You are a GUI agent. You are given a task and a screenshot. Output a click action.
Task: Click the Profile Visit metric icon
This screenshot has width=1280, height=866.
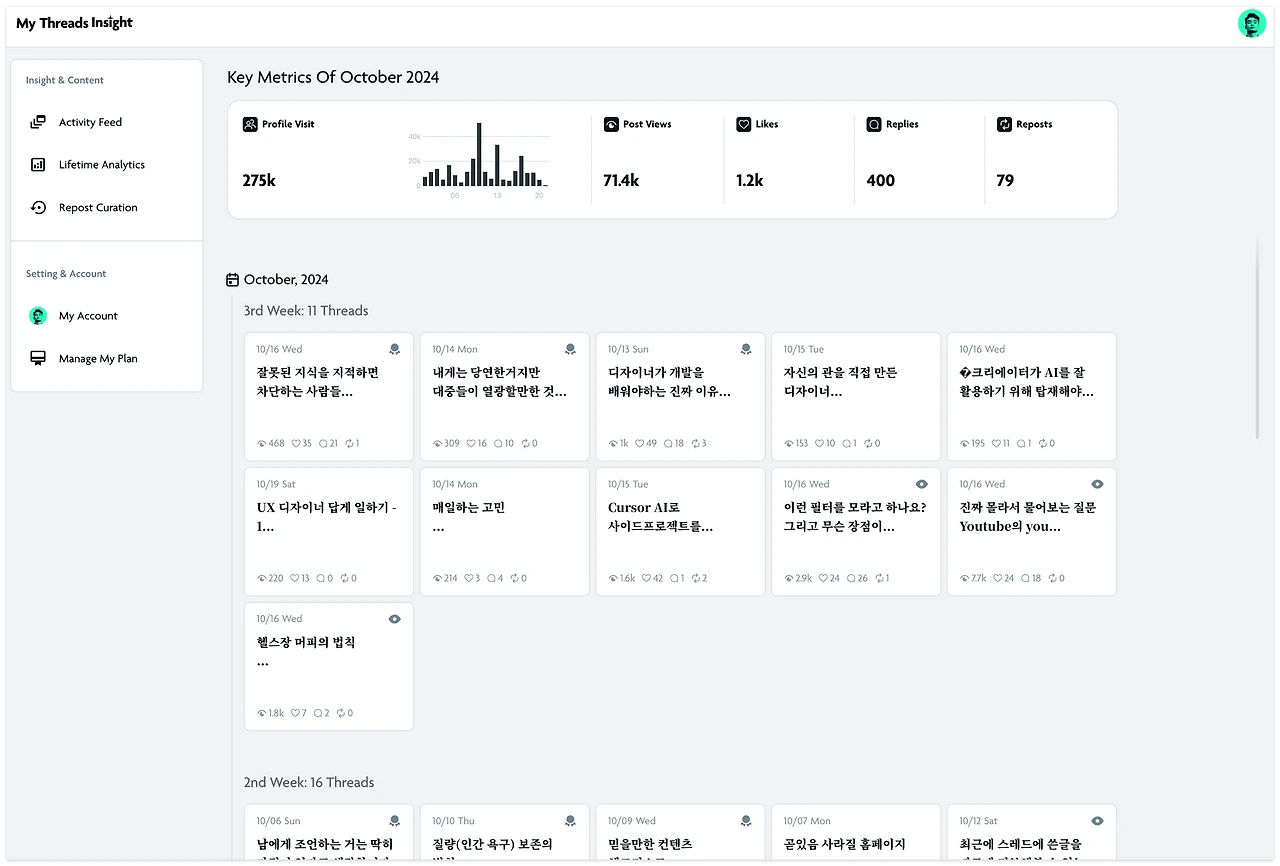pyautogui.click(x=250, y=124)
